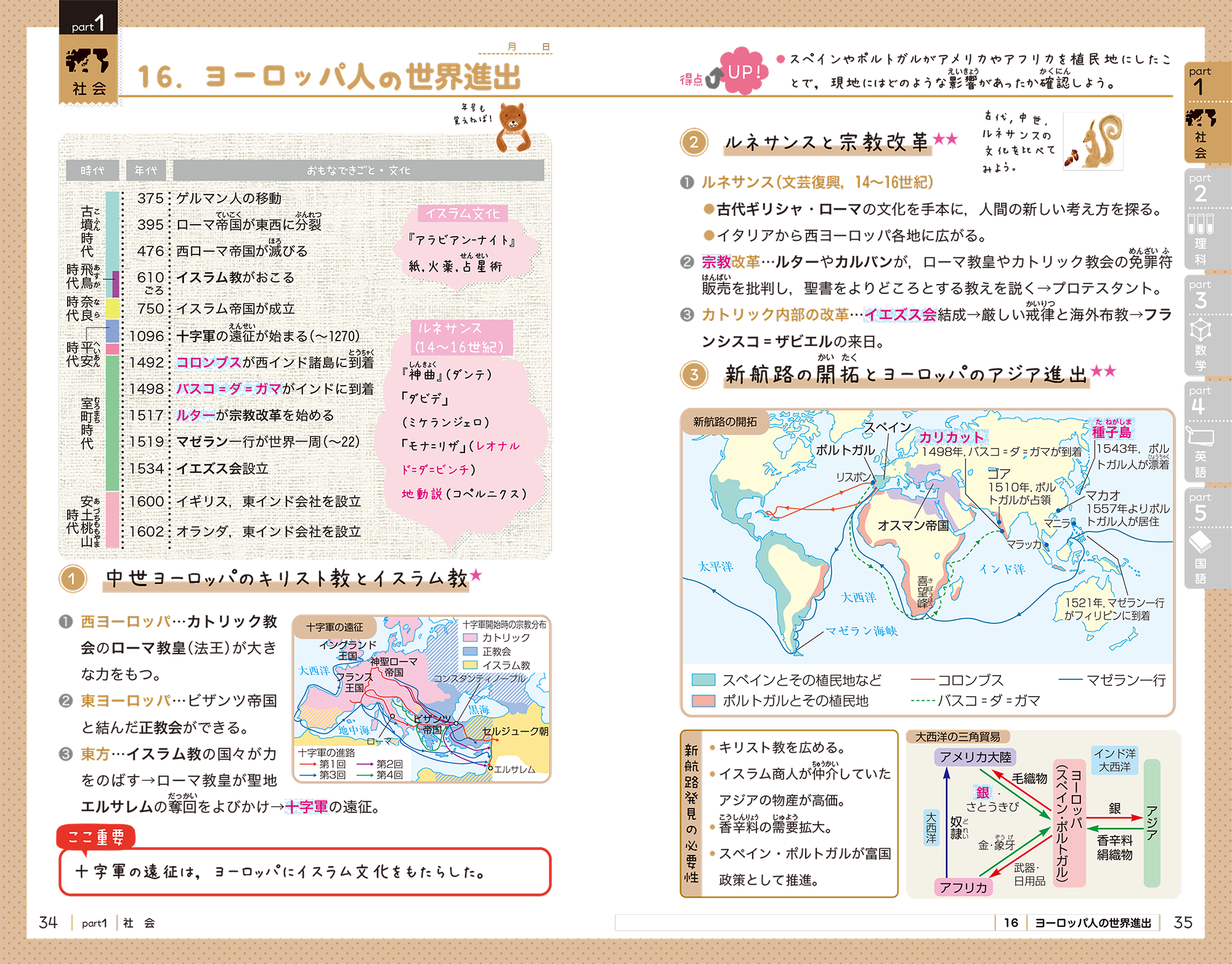
Task: Click the カリカット label on world map
Action: (951, 437)
